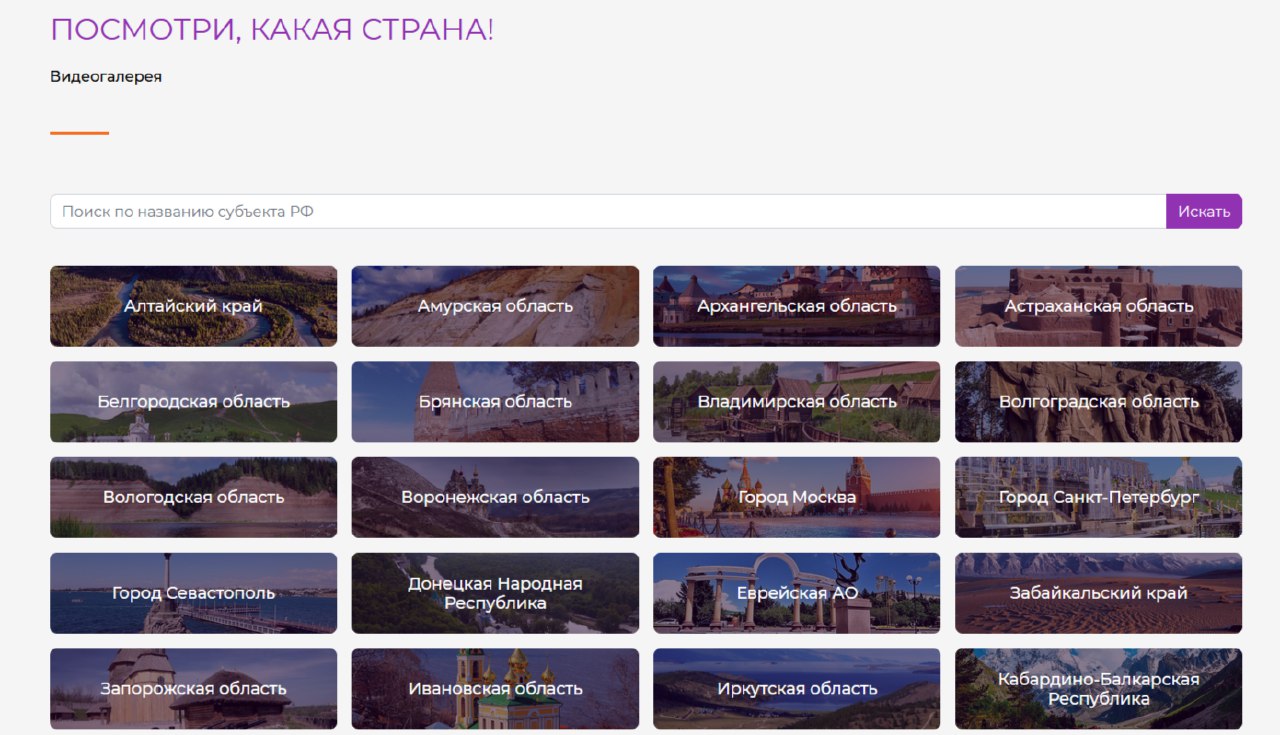Image resolution: width=1280 pixels, height=735 pixels.
Task: Open the Город Санкт-Петербург card
Action: pyautogui.click(x=1099, y=497)
